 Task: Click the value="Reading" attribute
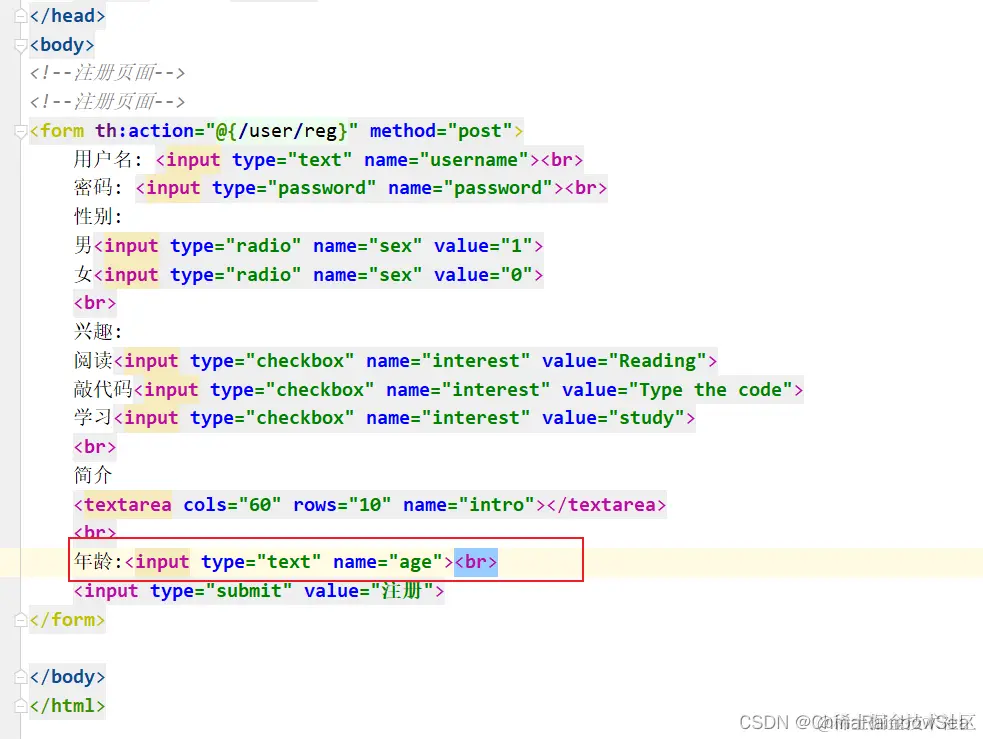coord(624,361)
